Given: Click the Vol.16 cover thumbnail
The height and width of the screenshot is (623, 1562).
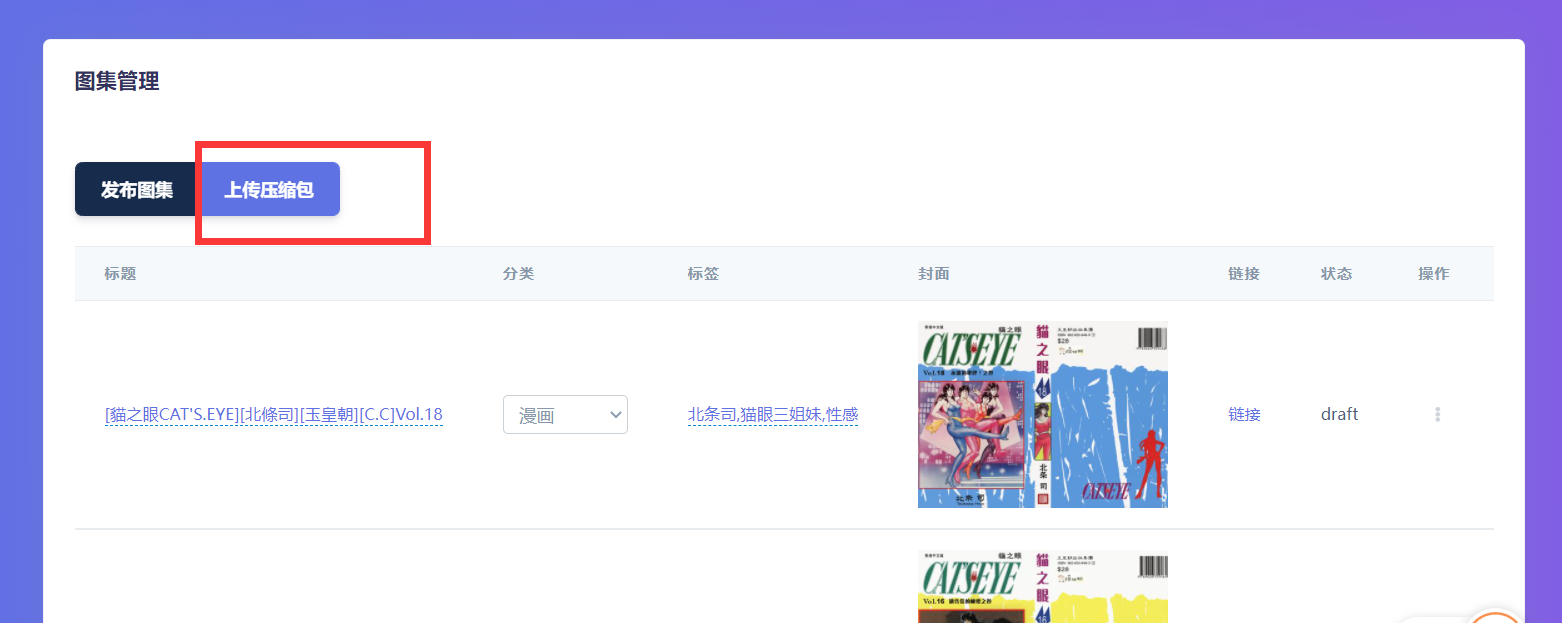Looking at the screenshot, I should pos(1043,586).
